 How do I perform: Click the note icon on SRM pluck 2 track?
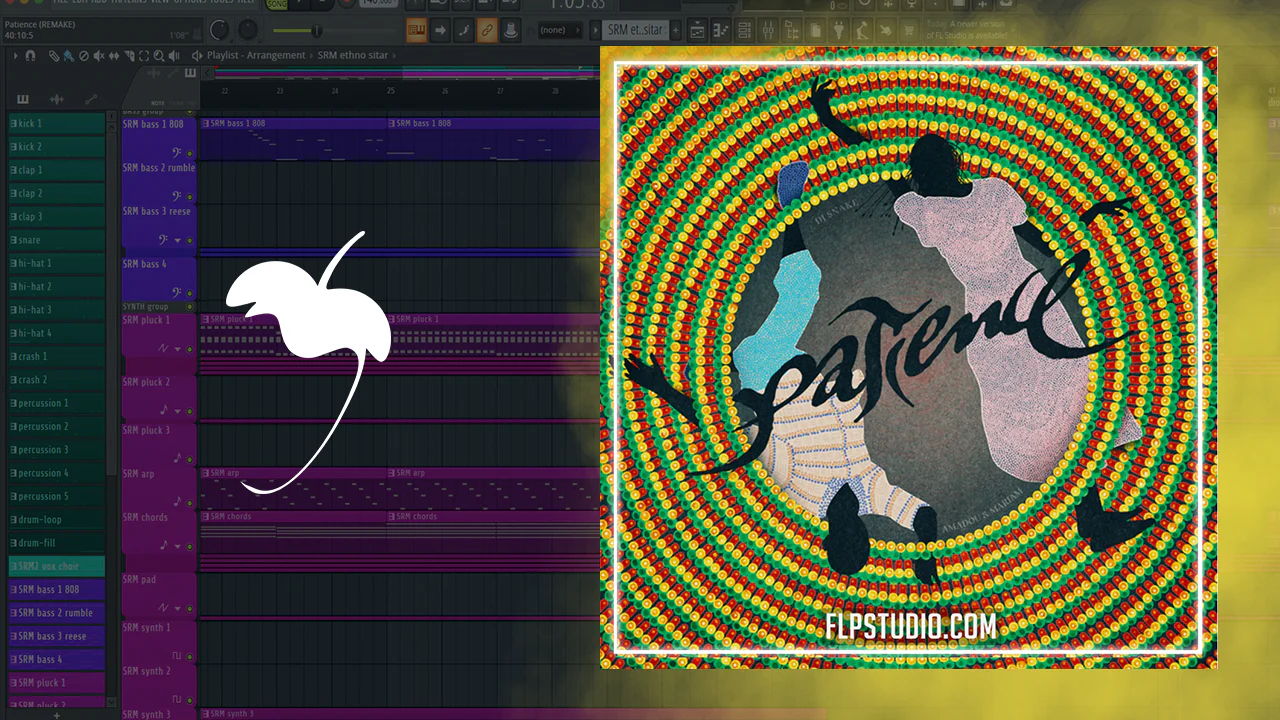164,410
